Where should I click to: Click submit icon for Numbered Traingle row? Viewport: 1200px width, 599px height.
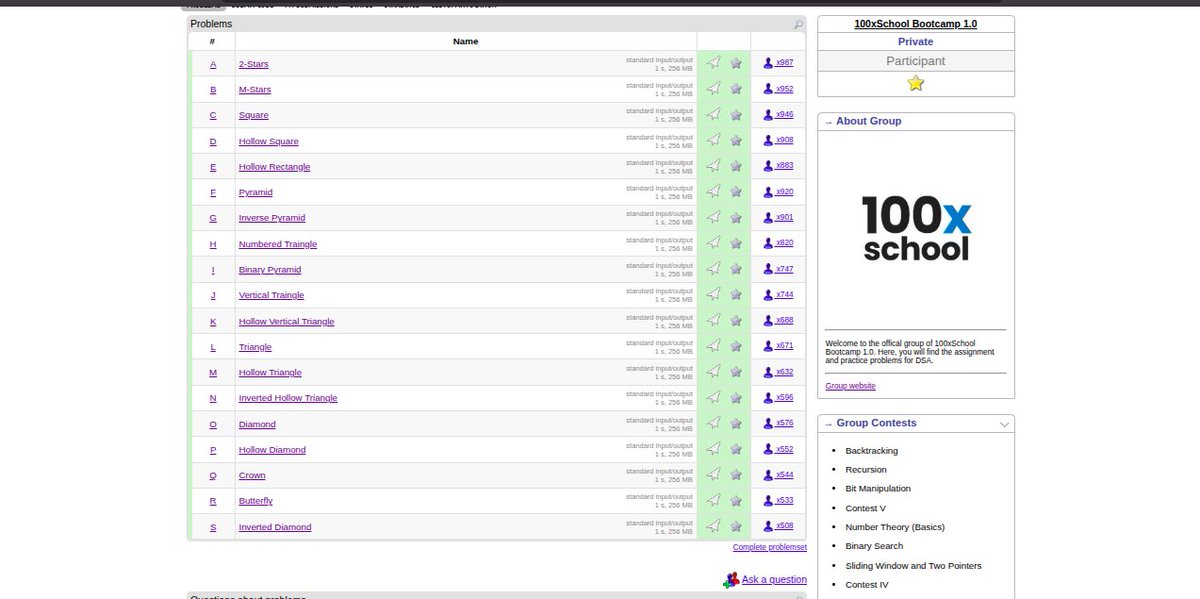(713, 243)
